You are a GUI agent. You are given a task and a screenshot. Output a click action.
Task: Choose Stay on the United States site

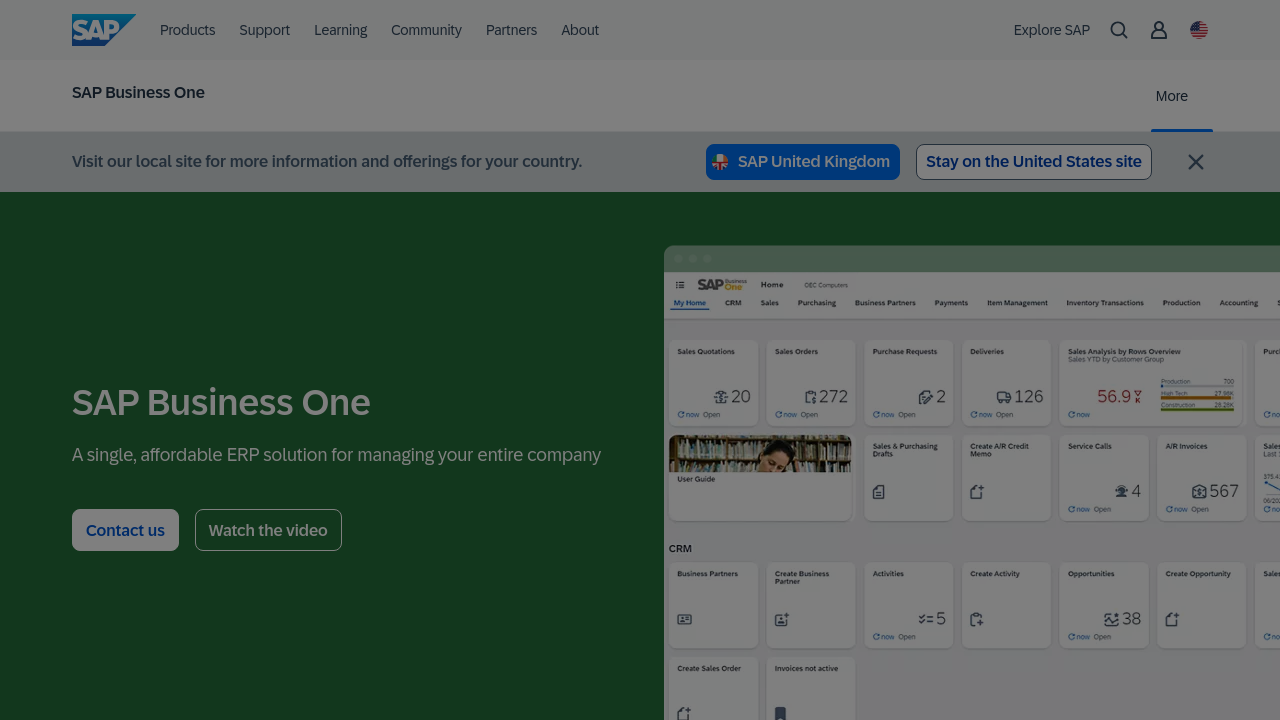tap(1033, 162)
